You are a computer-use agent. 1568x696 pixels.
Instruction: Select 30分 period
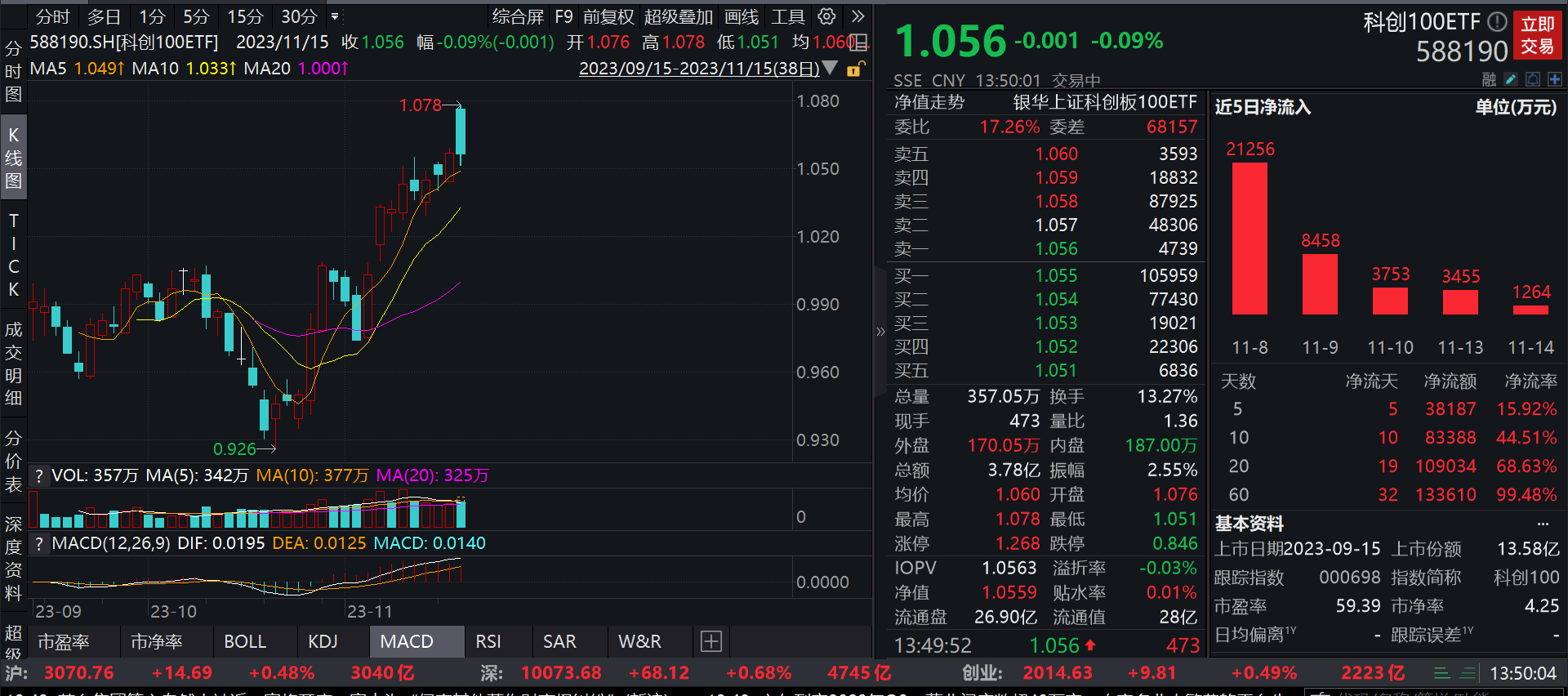click(299, 16)
